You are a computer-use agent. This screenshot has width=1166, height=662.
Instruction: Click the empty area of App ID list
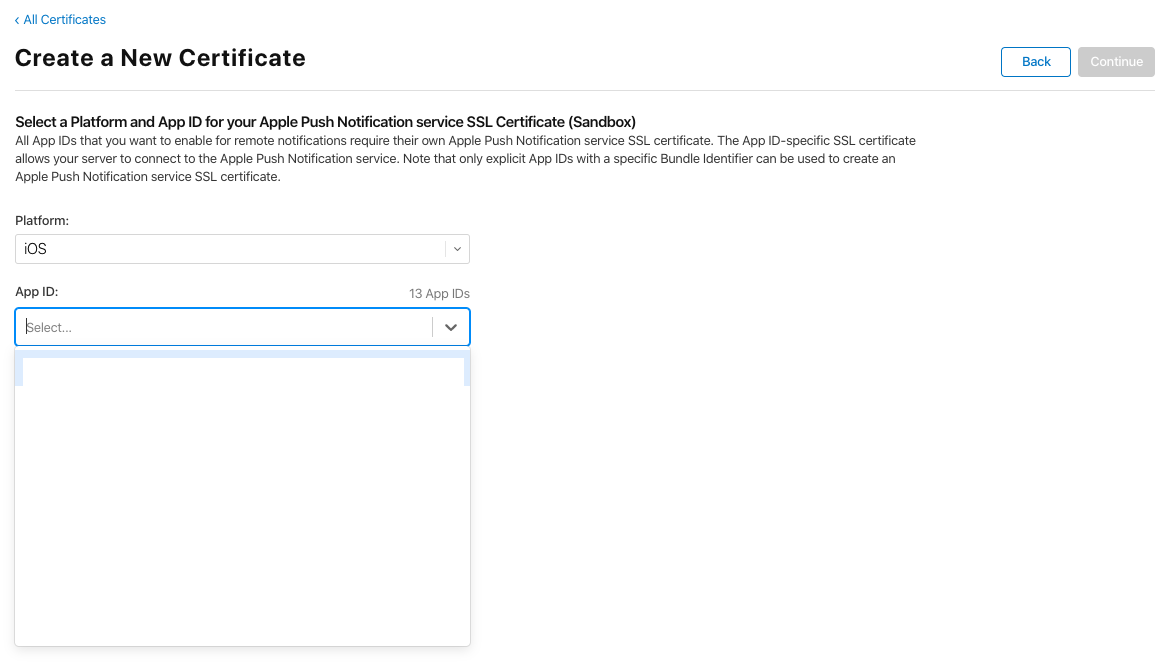click(242, 513)
